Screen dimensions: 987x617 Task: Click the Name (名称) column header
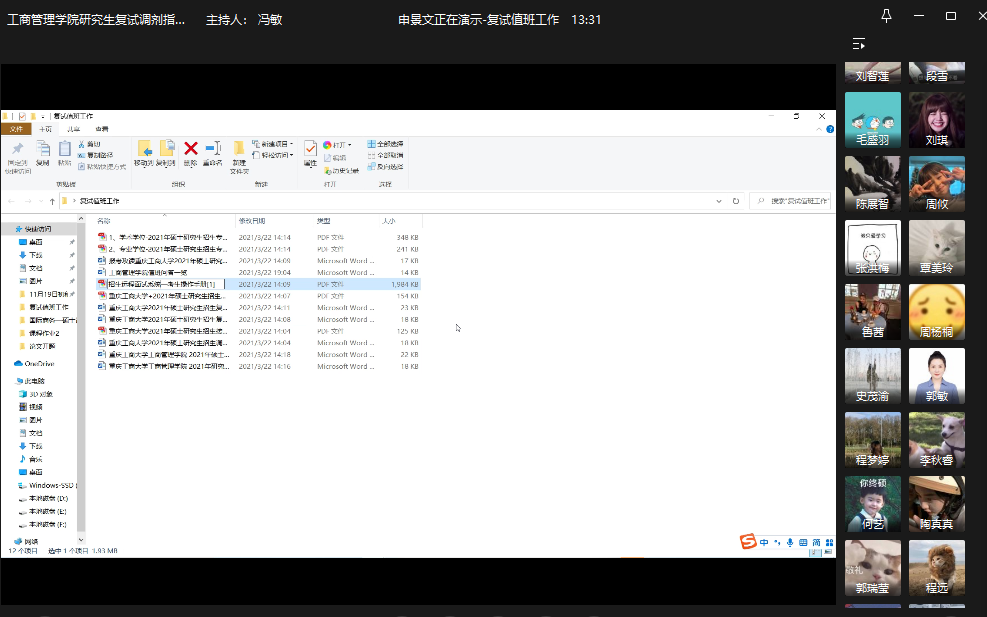click(104, 220)
